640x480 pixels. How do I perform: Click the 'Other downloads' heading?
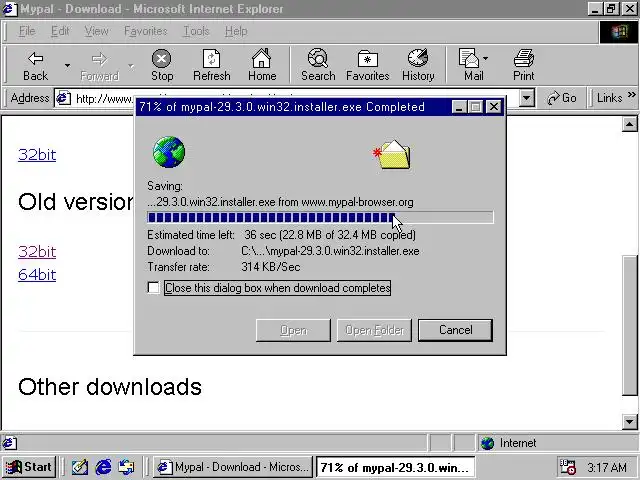tap(110, 387)
